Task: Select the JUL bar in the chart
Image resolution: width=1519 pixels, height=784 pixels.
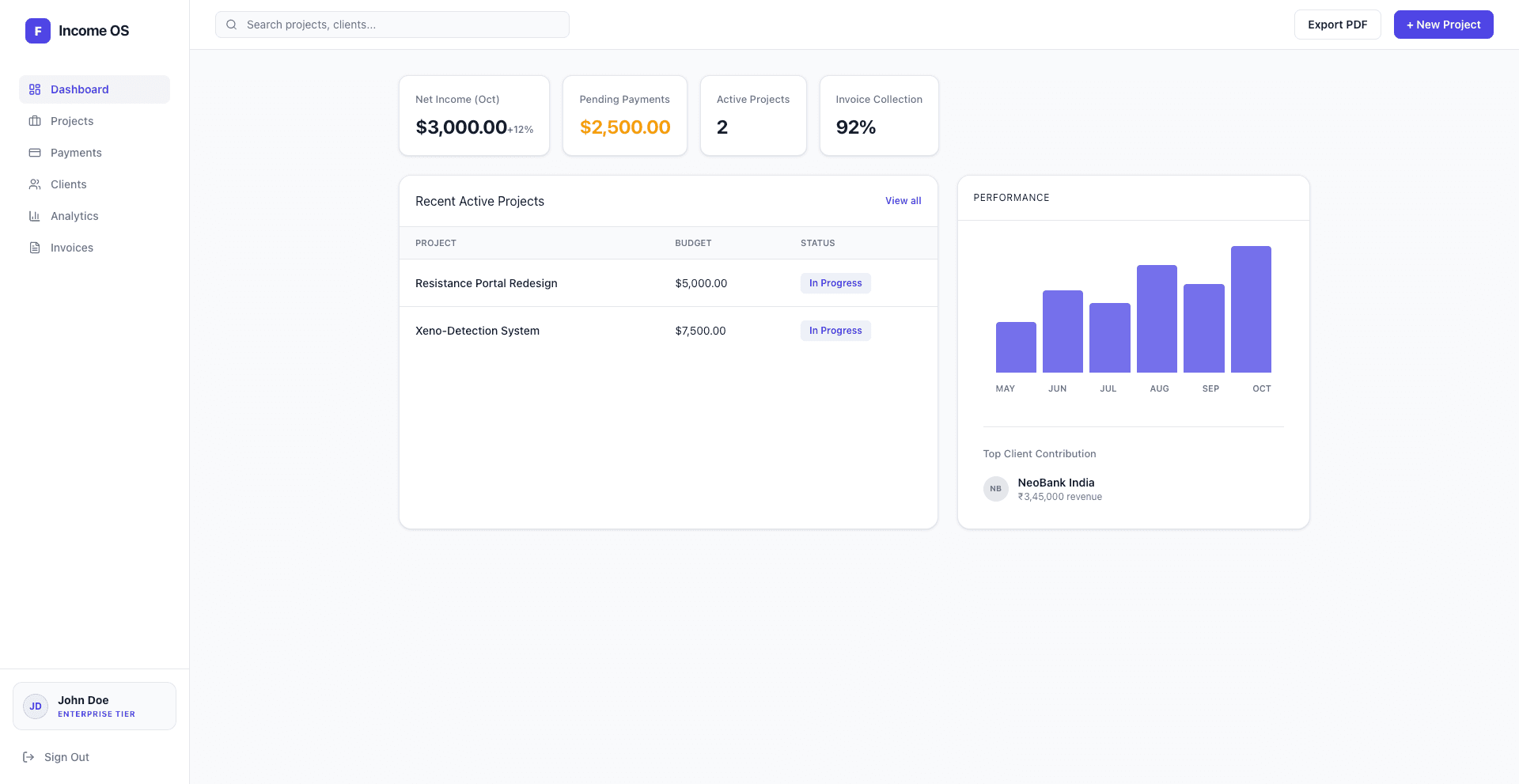Action: (1110, 338)
